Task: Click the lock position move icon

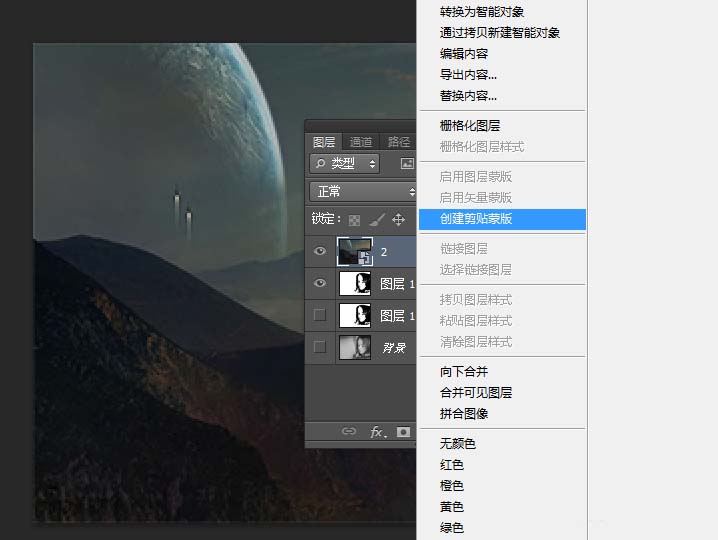Action: pos(398,220)
